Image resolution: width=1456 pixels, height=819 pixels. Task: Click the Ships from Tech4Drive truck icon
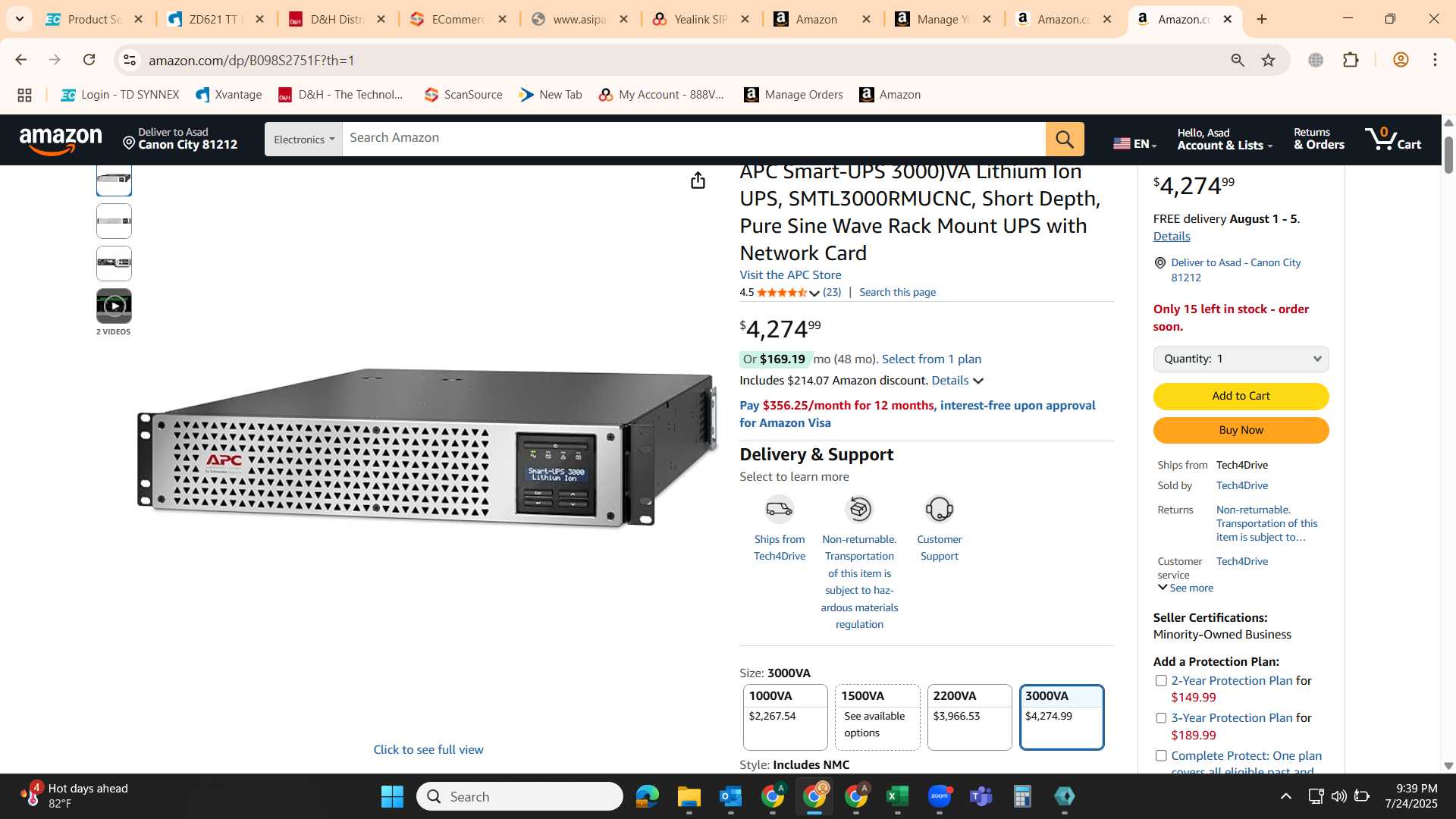point(779,509)
